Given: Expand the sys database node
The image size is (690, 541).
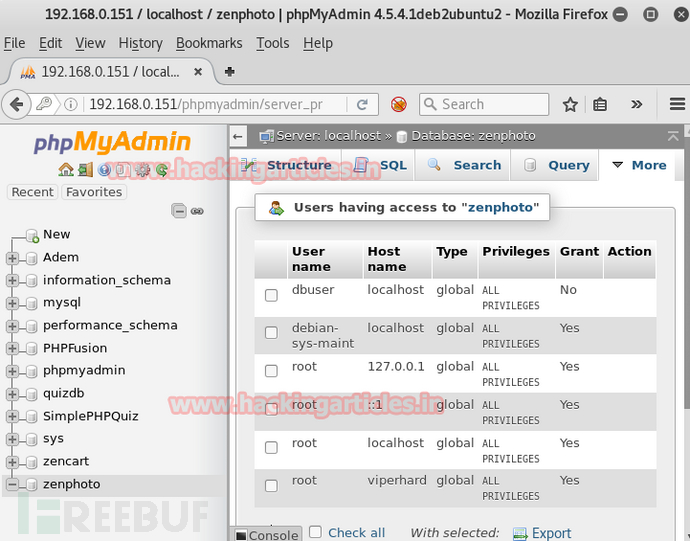Looking at the screenshot, I should click(x=12, y=439).
